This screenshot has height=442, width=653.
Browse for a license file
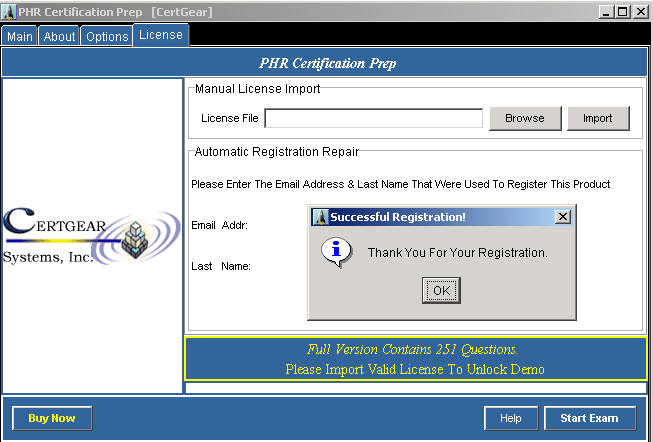click(525, 118)
